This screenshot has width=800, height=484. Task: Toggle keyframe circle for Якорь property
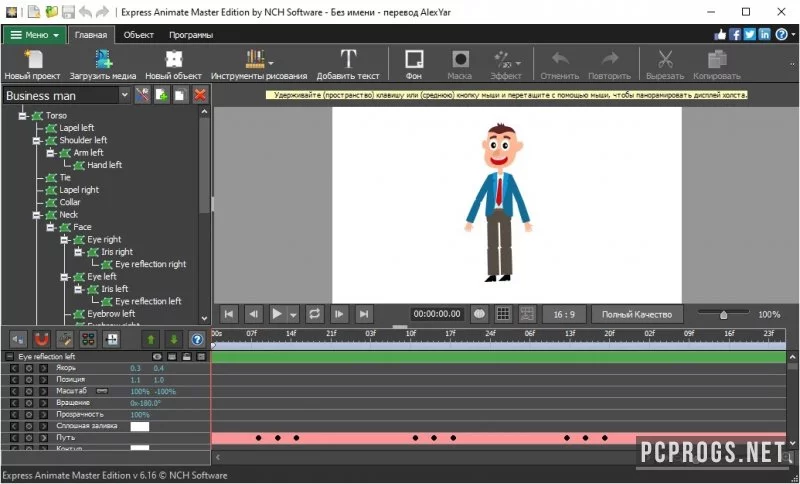pyautogui.click(x=29, y=368)
